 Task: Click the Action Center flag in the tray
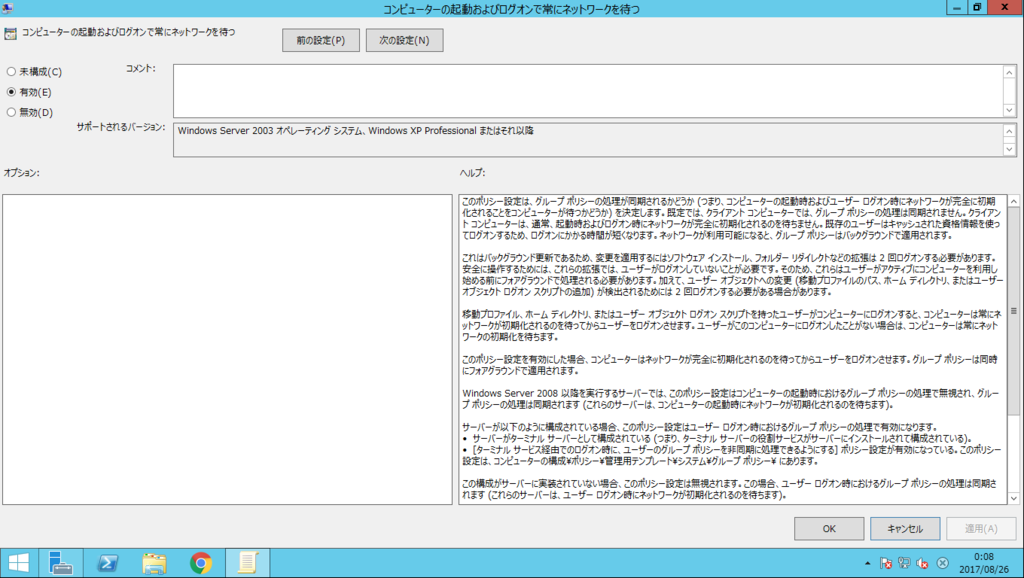(x=886, y=564)
